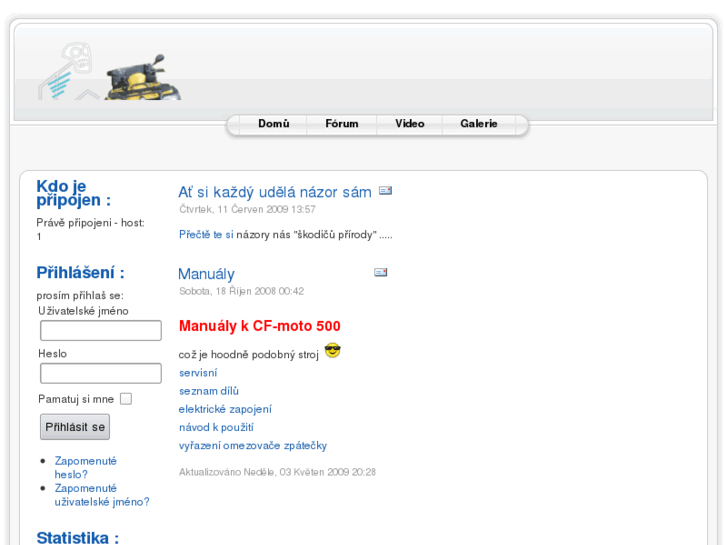Open the 'Manuály' article title
Image resolution: width=727 pixels, height=545 pixels.
[206, 274]
